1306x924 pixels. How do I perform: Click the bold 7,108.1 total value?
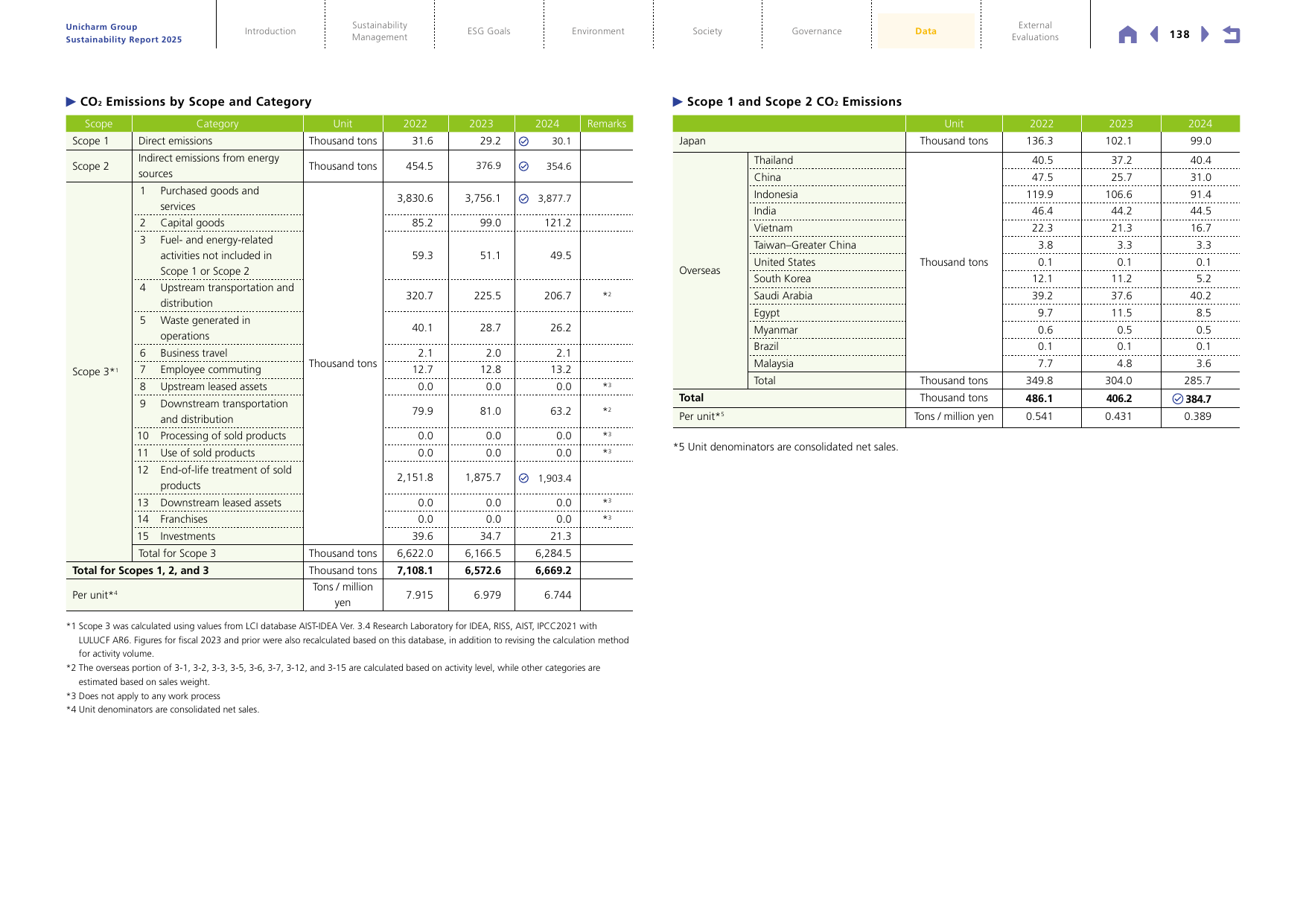[x=415, y=570]
